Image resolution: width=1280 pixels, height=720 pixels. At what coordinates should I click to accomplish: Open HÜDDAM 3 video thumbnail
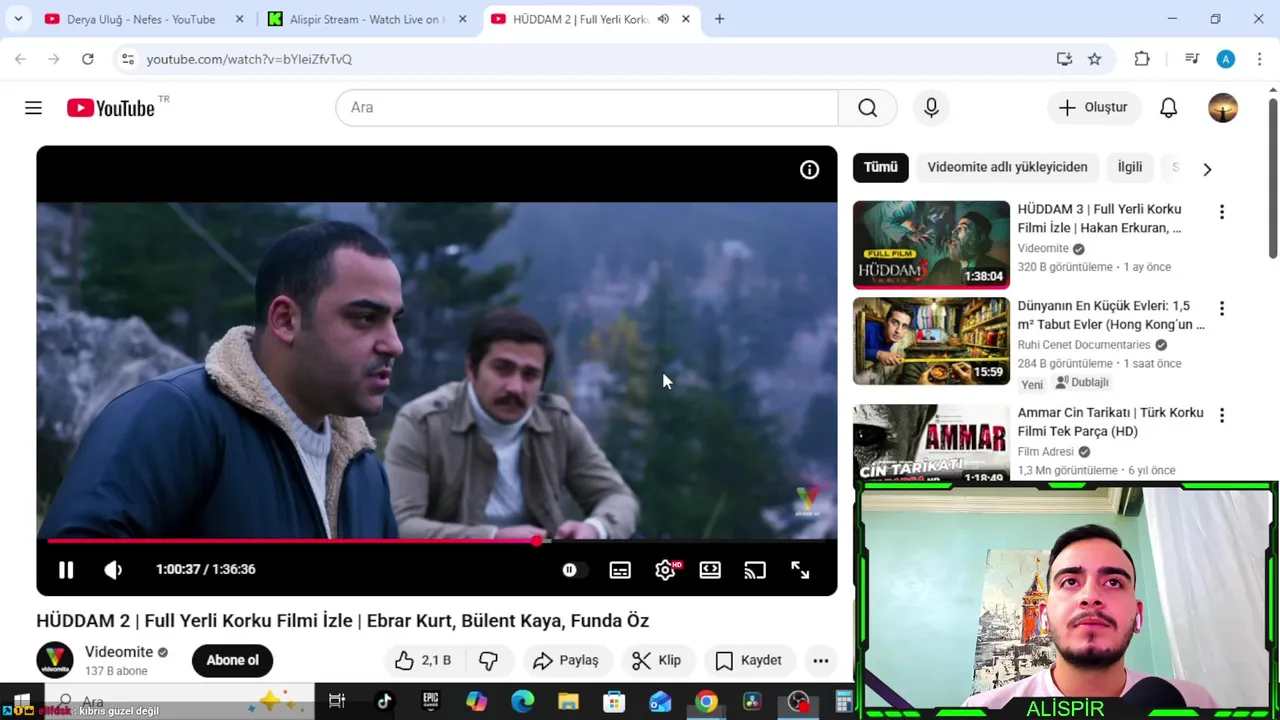pyautogui.click(x=931, y=245)
